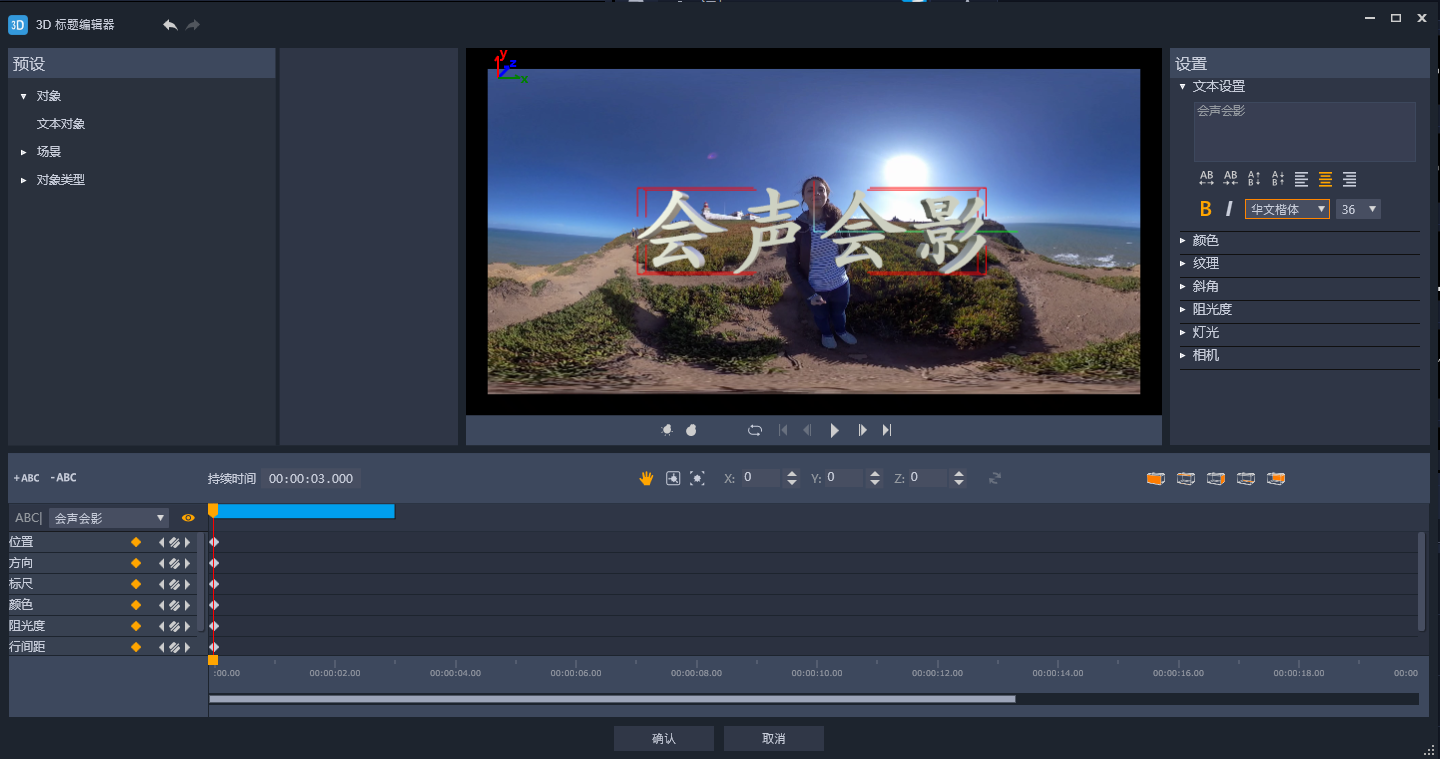1440x759 pixels.
Task: Align the title text left
Action: (x=1302, y=179)
